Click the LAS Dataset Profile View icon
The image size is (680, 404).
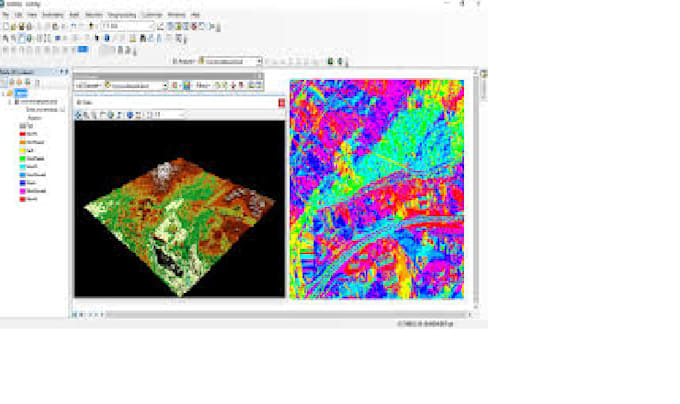[x=258, y=86]
